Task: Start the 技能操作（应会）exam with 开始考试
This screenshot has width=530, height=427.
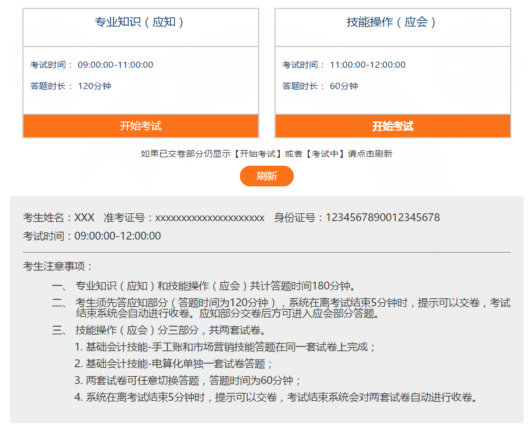Action: [393, 126]
